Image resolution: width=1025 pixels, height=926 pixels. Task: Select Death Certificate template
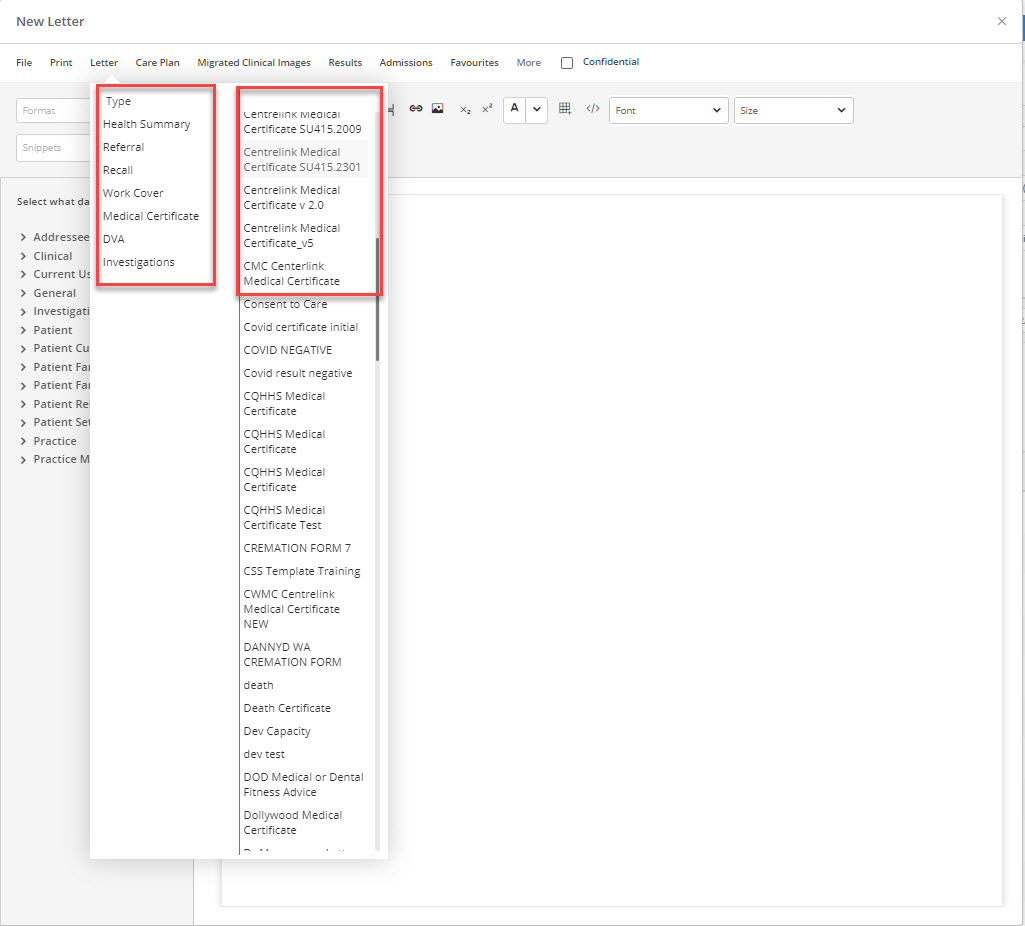[x=287, y=708]
